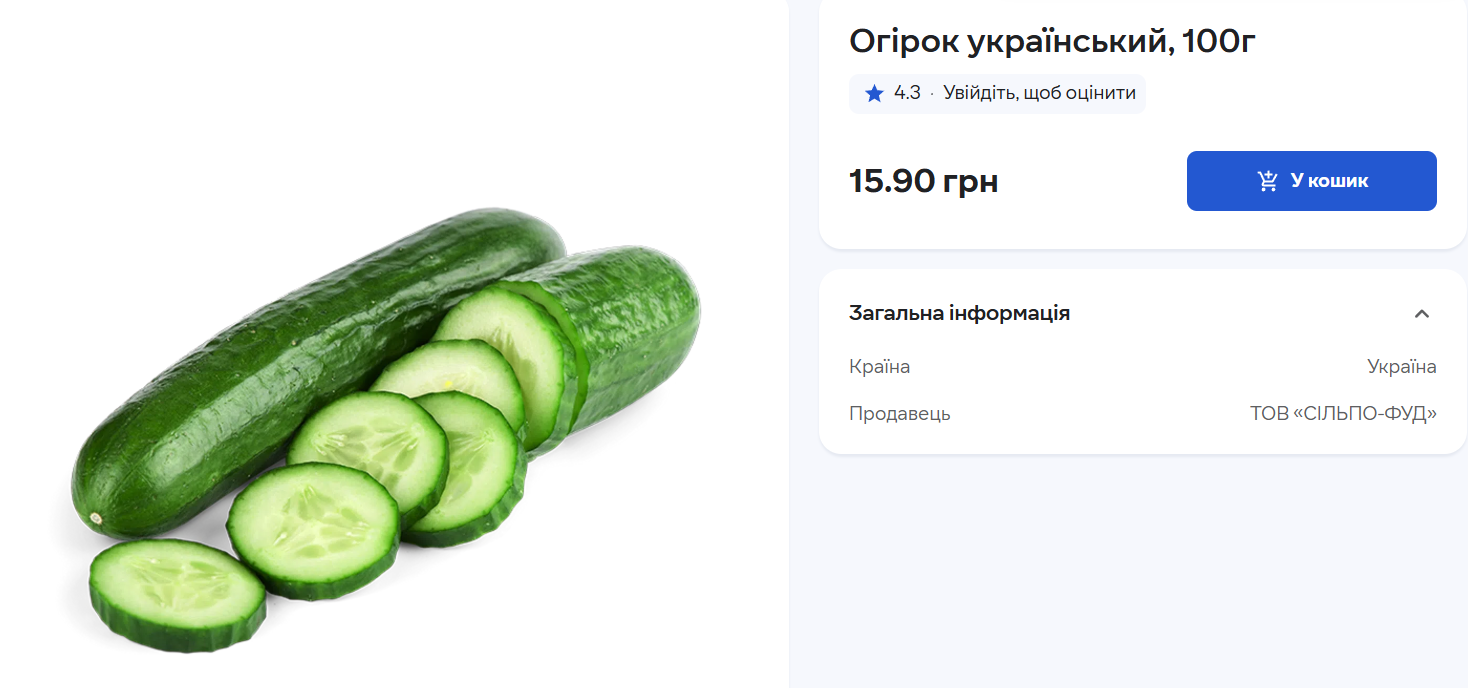Click the 15.90 грн price text
Image resolution: width=1468 pixels, height=688 pixels.
pos(923,181)
